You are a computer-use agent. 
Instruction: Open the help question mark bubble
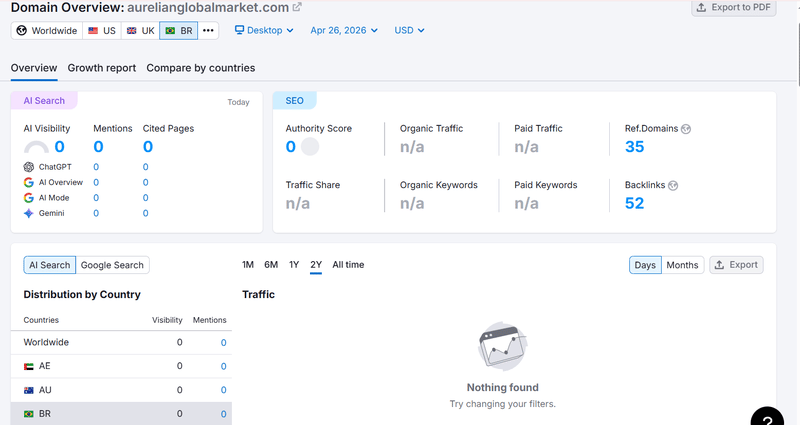tap(767, 417)
